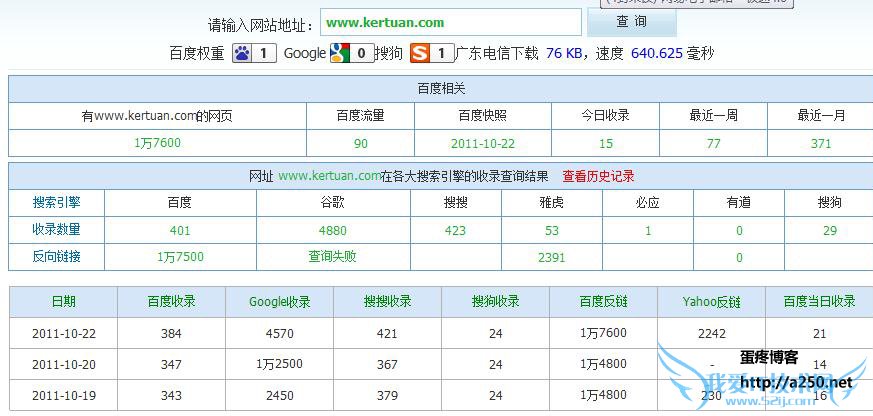Click Google indexed count 4880

[333, 231]
